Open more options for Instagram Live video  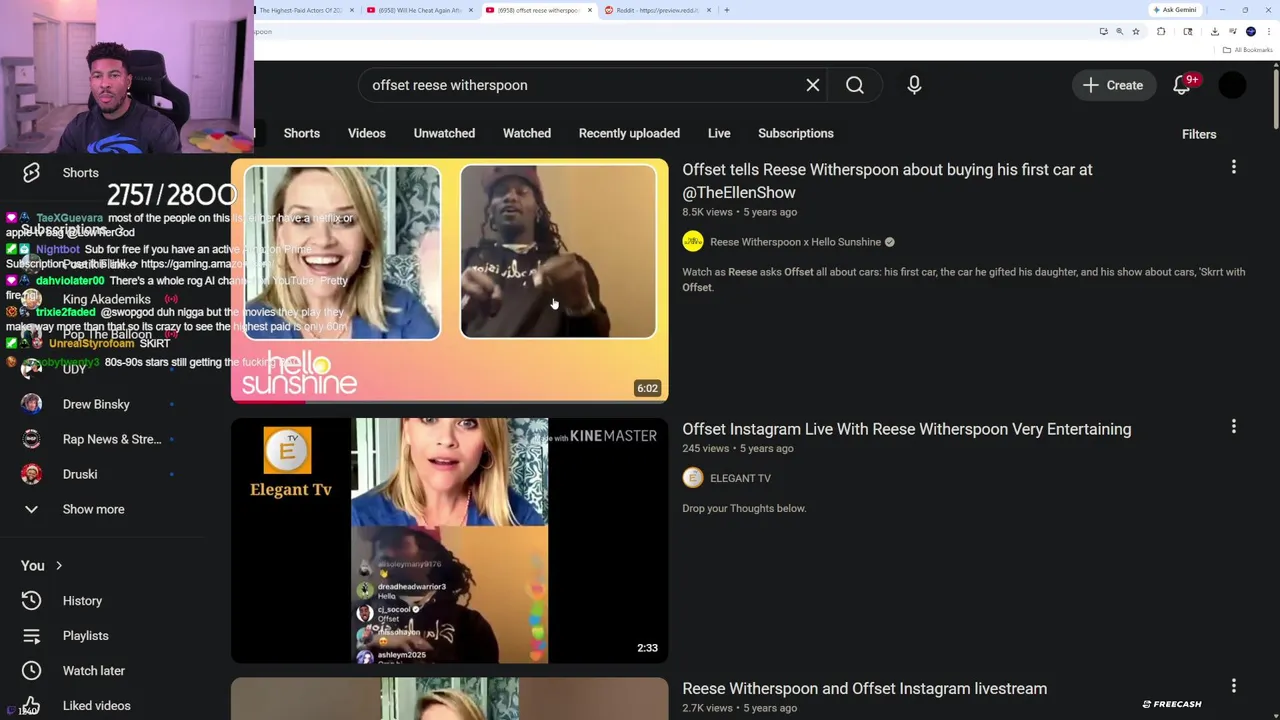(1233, 426)
